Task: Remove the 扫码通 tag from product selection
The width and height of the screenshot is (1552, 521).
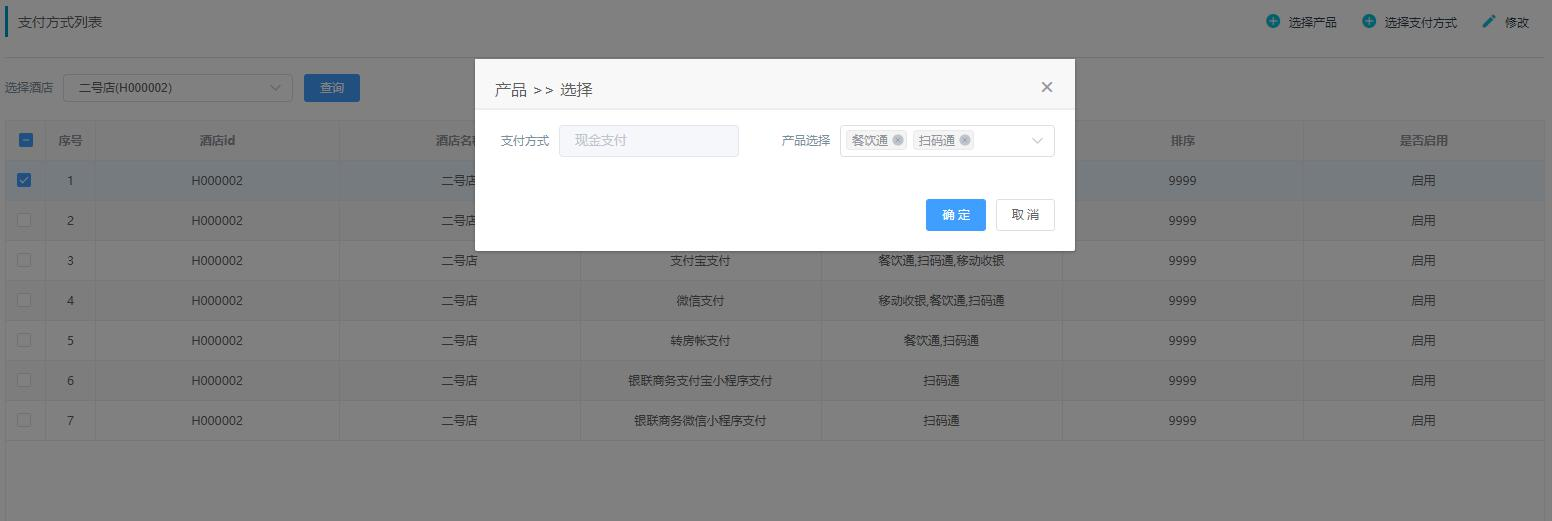Action: coord(965,140)
